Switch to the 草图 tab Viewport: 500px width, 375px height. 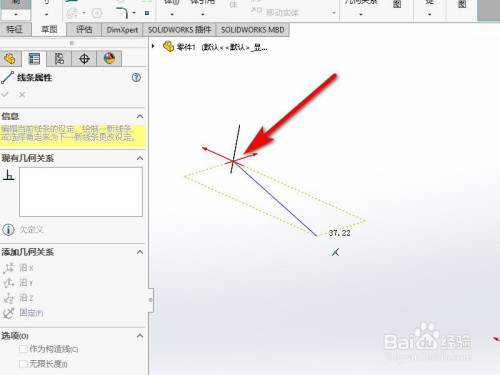(49, 30)
